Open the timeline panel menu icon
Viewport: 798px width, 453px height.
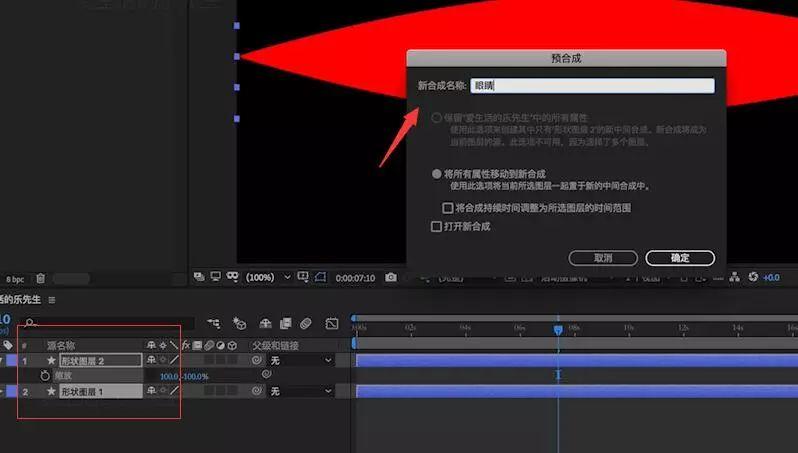(52, 299)
